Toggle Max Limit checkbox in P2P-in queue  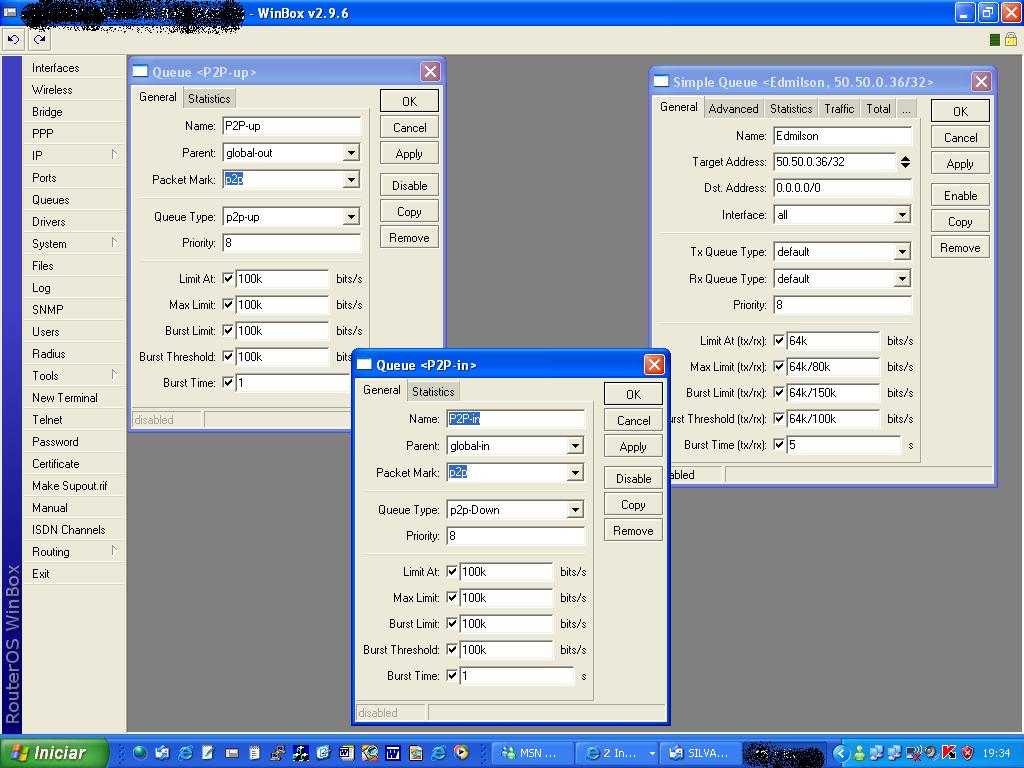point(451,598)
